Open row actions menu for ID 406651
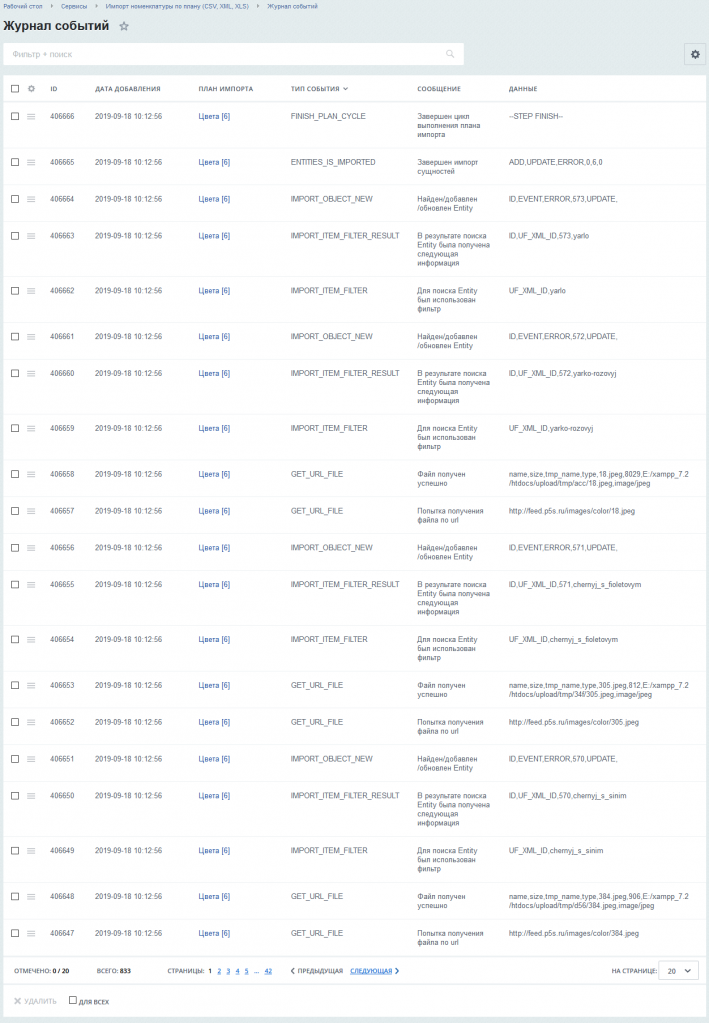Image resolution: width=709 pixels, height=1023 pixels. tap(31, 759)
